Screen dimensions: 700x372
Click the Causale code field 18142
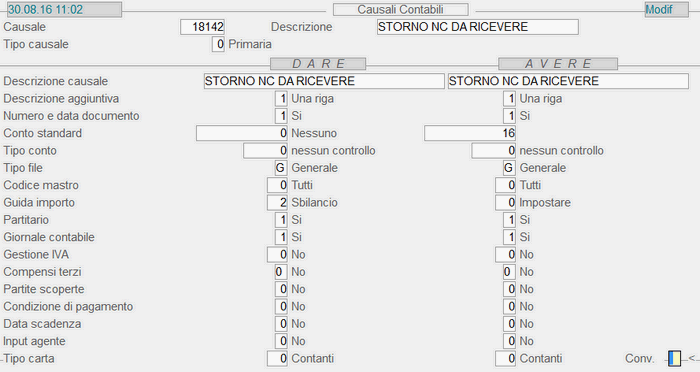(x=202, y=27)
